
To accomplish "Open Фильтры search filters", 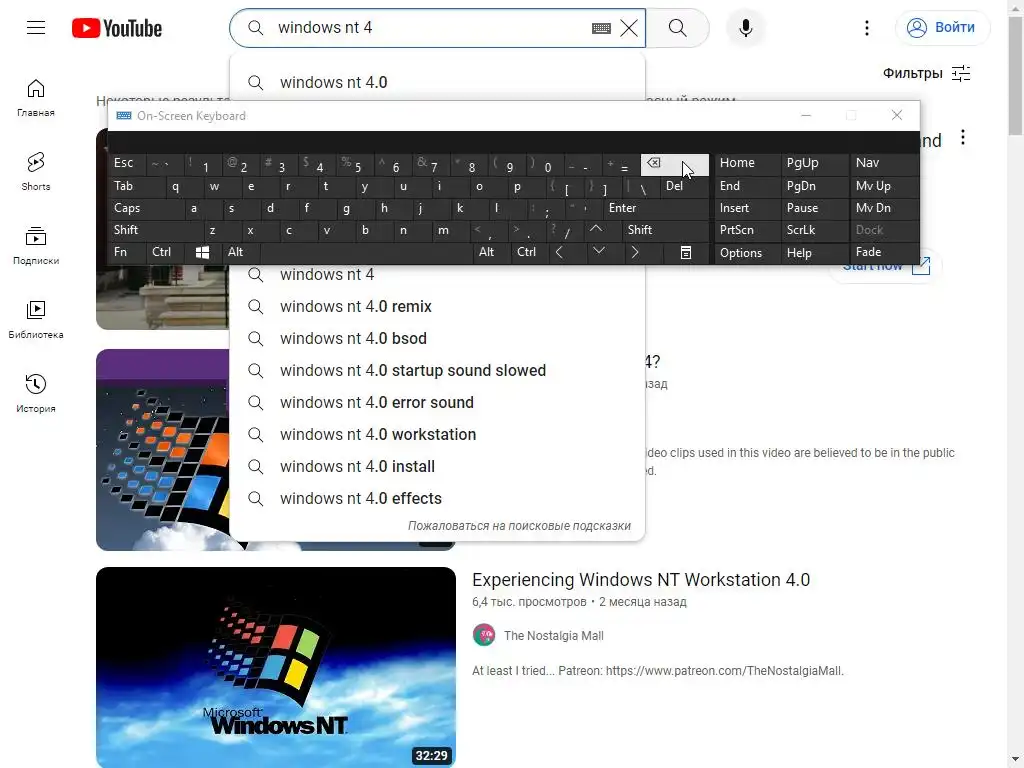I will coord(927,73).
